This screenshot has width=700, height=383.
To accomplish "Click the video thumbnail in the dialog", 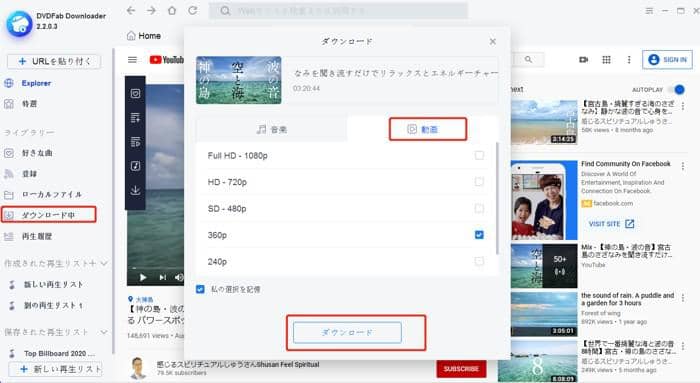I will (x=239, y=80).
